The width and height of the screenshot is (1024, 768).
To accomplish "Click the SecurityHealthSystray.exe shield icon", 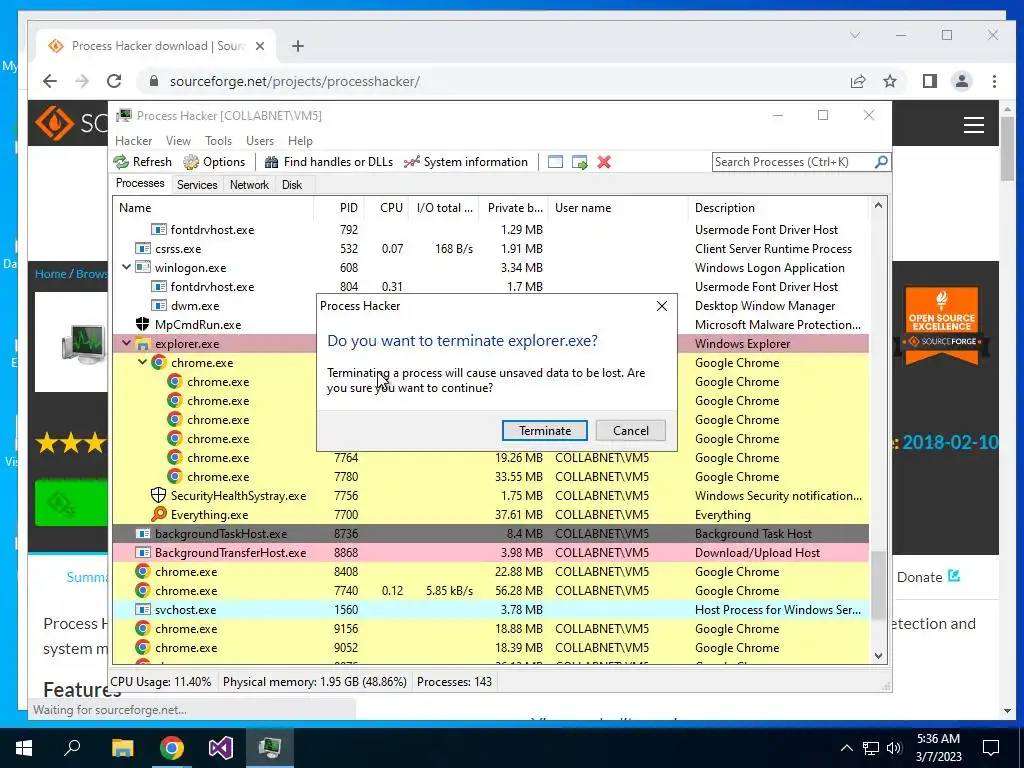I will [159, 495].
